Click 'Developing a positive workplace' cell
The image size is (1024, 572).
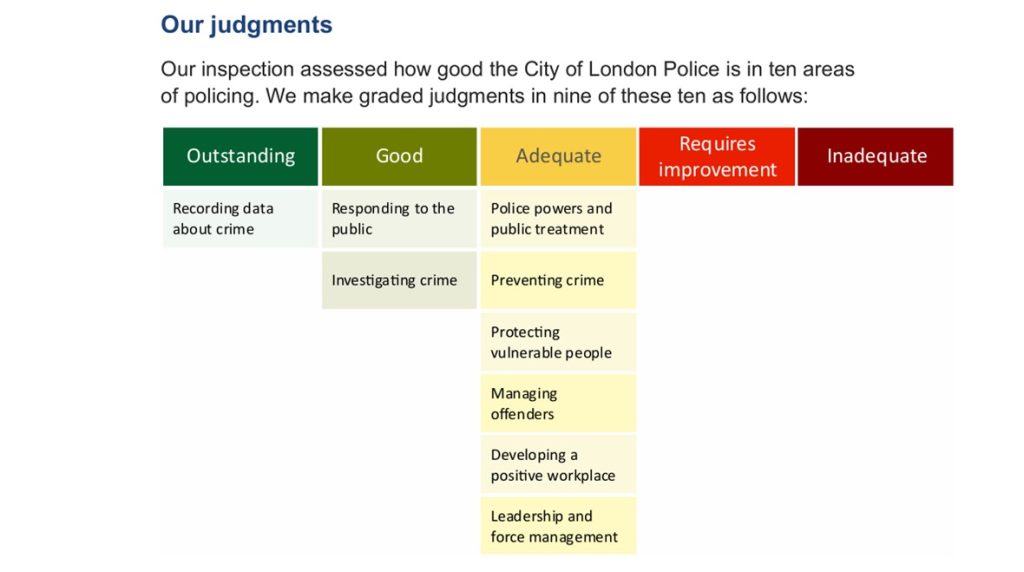tap(558, 465)
